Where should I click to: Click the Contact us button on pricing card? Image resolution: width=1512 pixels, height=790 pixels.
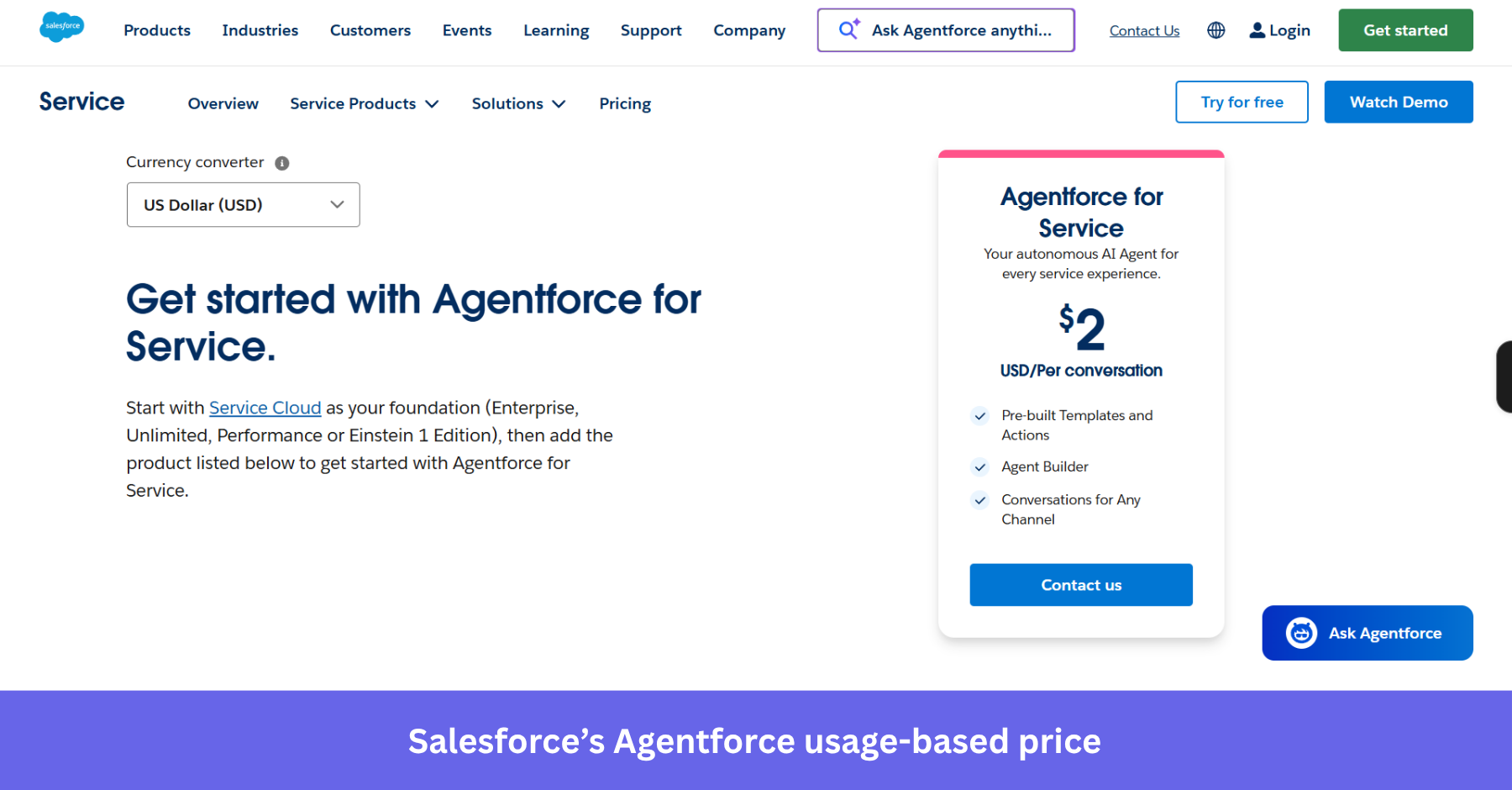coord(1081,585)
